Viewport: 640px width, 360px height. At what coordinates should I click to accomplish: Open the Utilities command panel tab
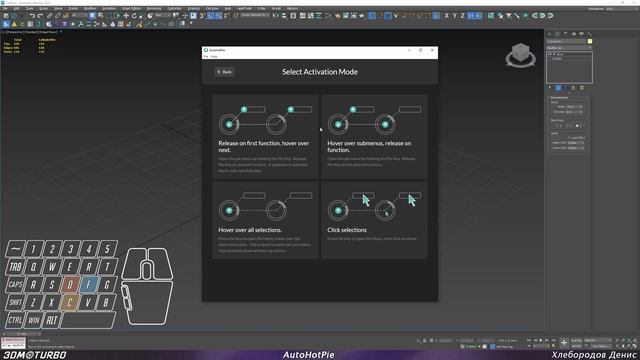[x=589, y=34]
